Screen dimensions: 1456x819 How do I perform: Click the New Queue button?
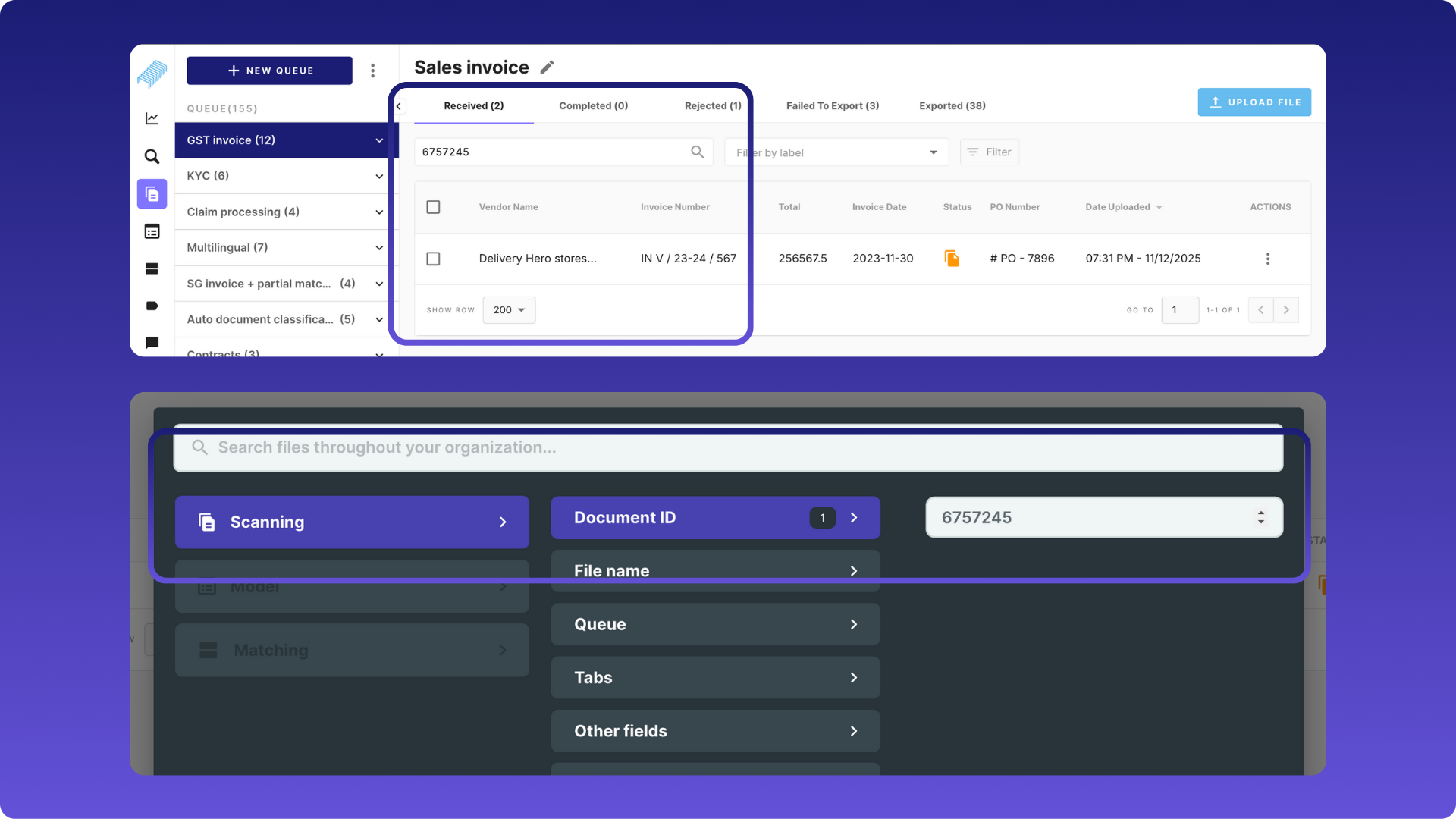pyautogui.click(x=269, y=71)
